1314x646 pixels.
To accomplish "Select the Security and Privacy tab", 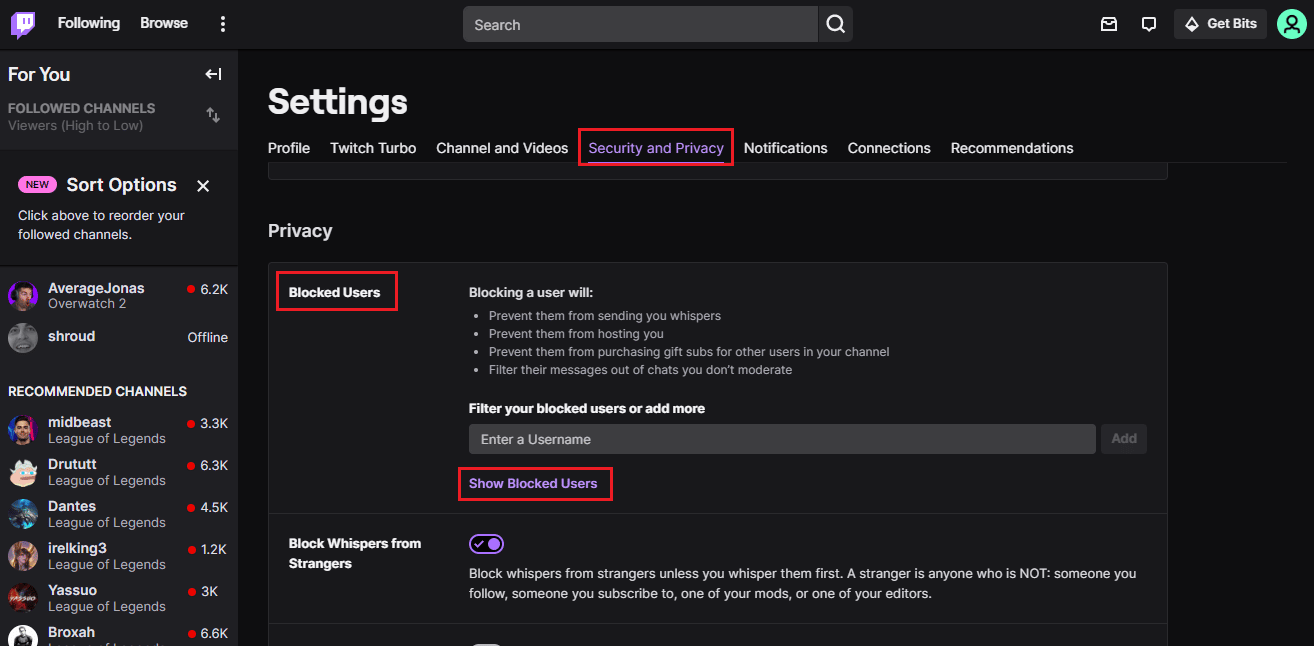I will [x=656, y=148].
